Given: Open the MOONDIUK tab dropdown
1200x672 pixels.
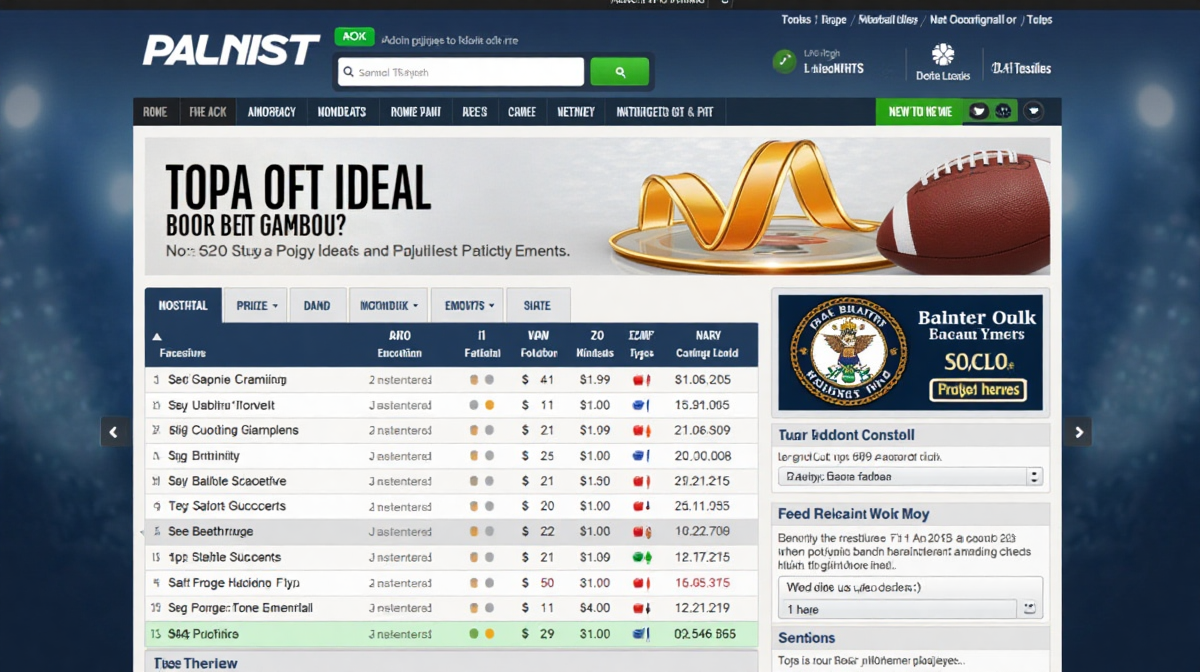Looking at the screenshot, I should click(389, 306).
